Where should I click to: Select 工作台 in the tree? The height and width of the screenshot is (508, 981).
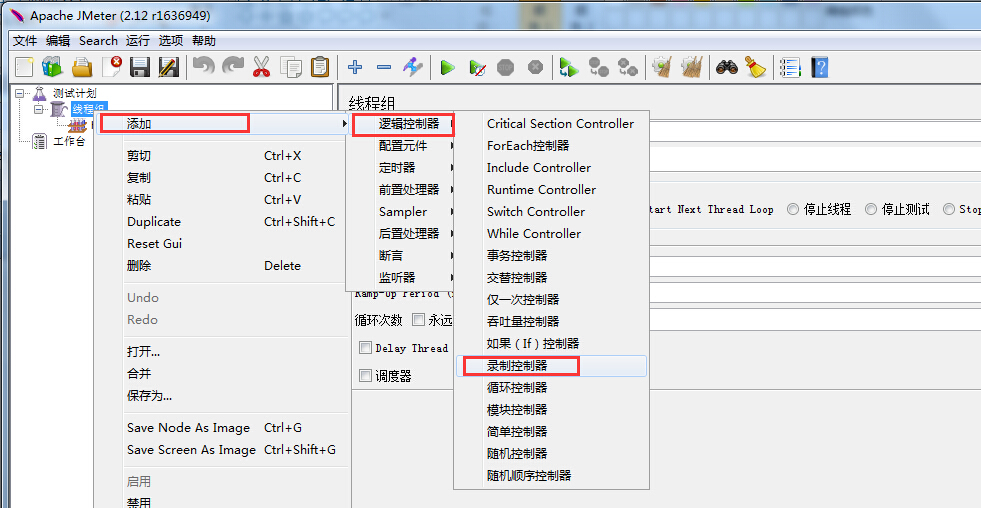click(69, 142)
